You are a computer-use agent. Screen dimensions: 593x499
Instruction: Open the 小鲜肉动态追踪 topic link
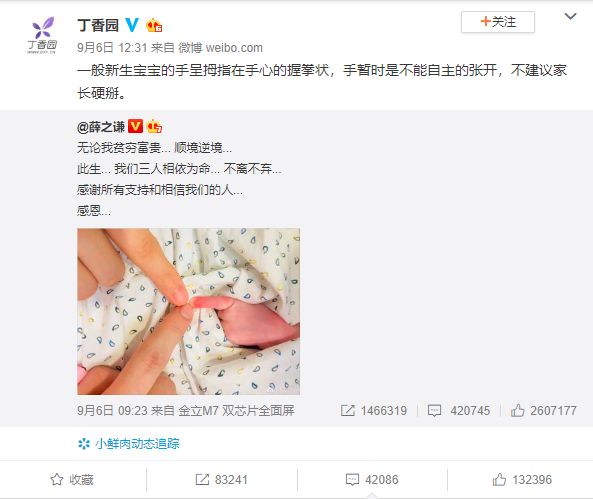137,443
